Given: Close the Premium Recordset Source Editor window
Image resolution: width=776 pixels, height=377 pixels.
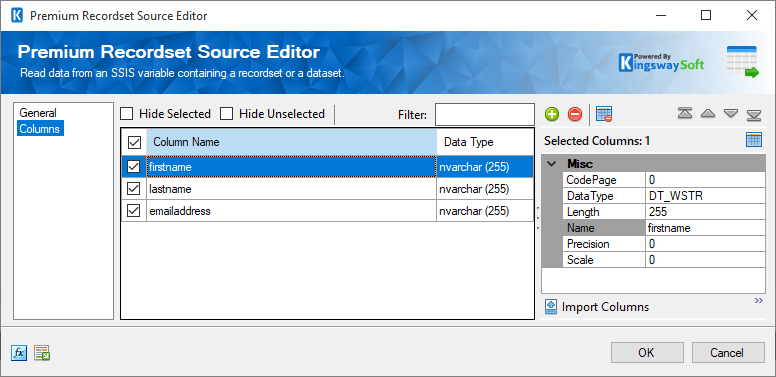Looking at the screenshot, I should 752,15.
